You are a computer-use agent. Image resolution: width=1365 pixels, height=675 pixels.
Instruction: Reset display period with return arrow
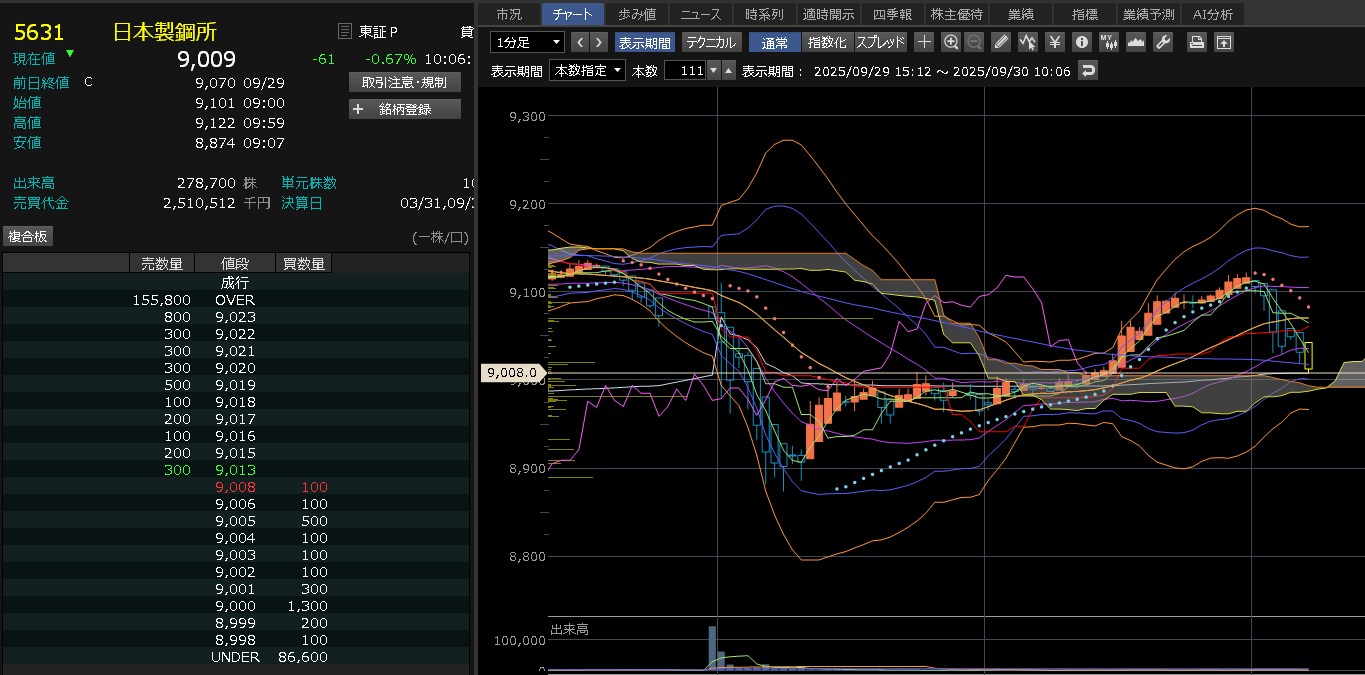pos(1088,70)
